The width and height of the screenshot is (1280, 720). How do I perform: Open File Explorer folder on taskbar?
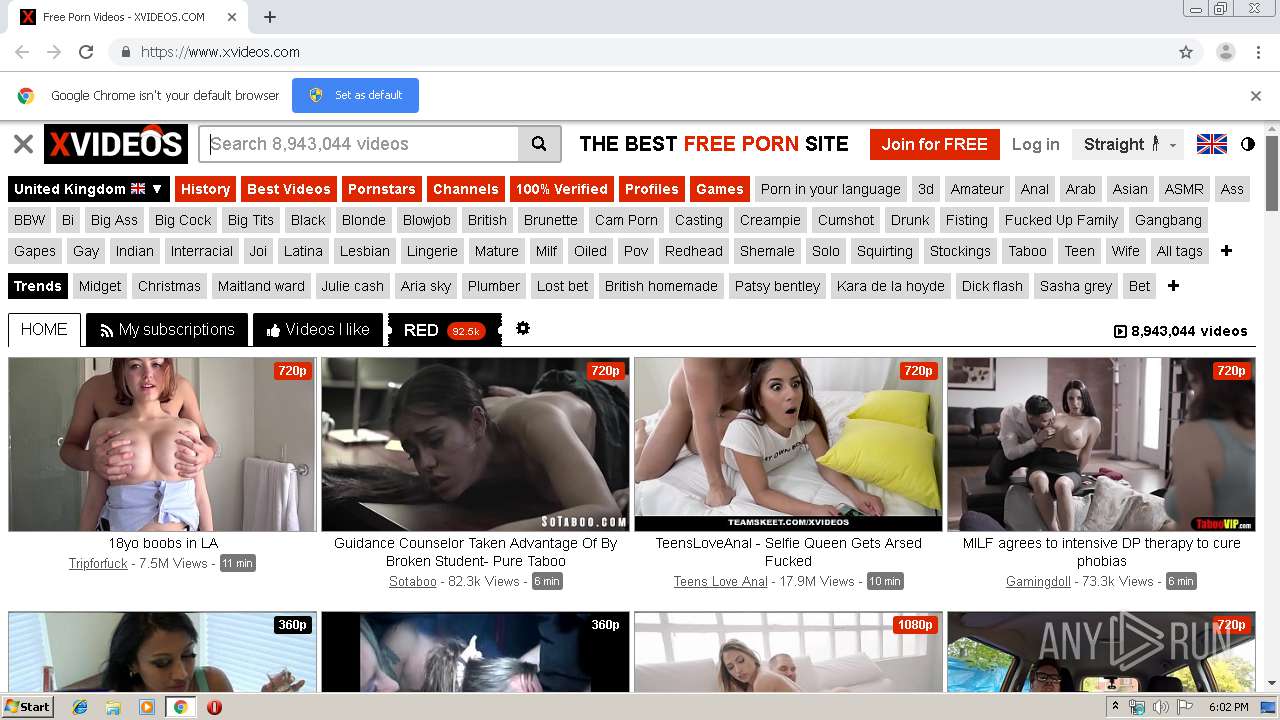(113, 707)
